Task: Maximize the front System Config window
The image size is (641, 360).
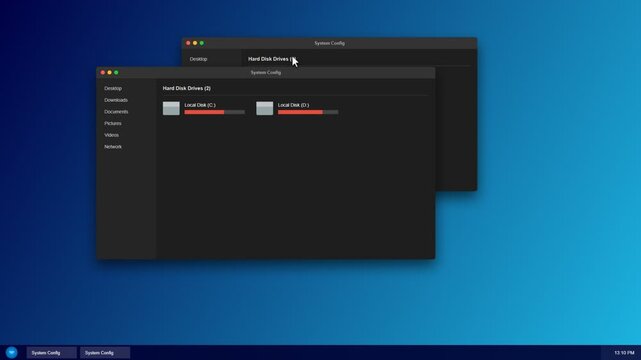Action: [116, 72]
